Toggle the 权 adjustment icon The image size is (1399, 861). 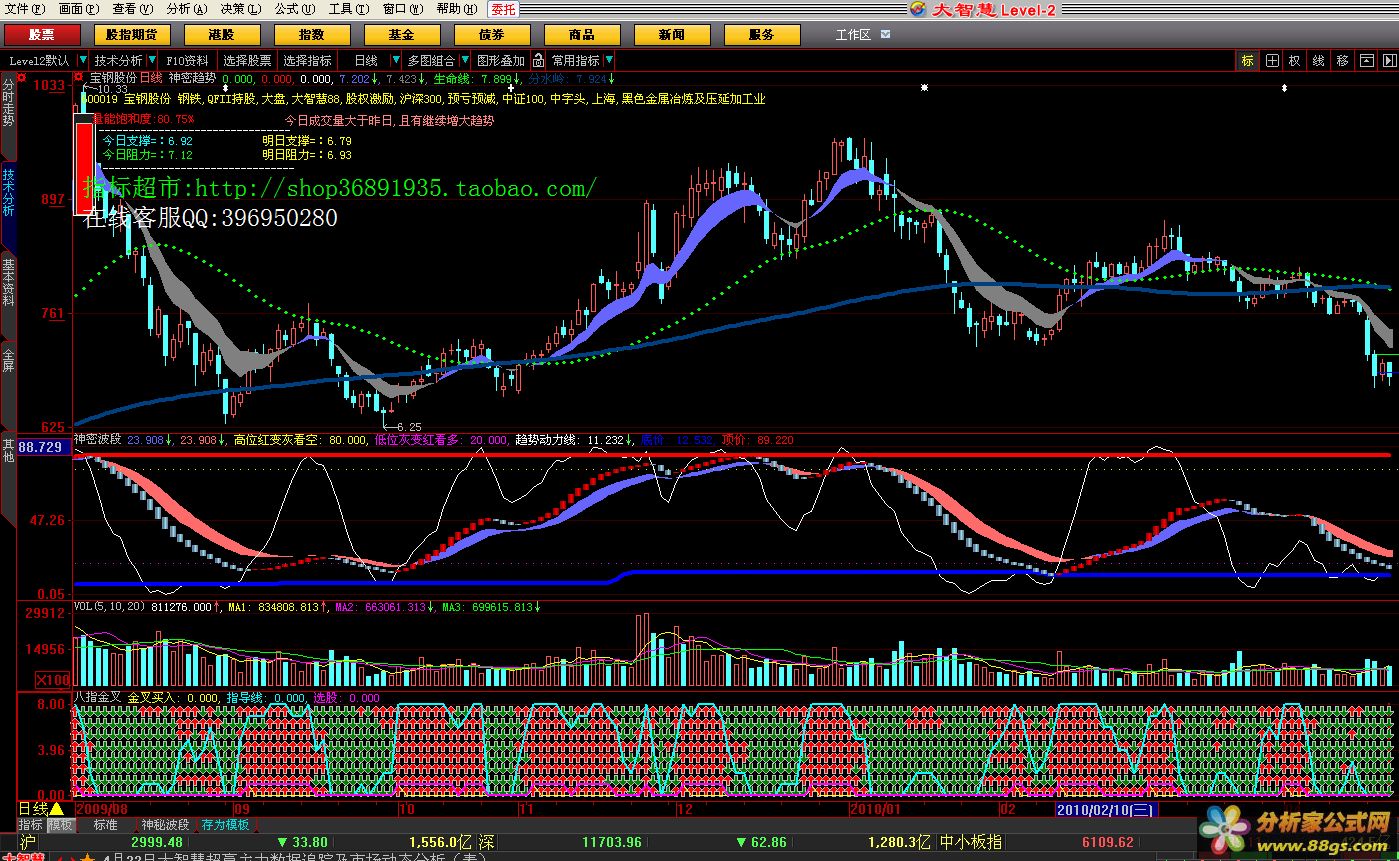click(x=1294, y=61)
